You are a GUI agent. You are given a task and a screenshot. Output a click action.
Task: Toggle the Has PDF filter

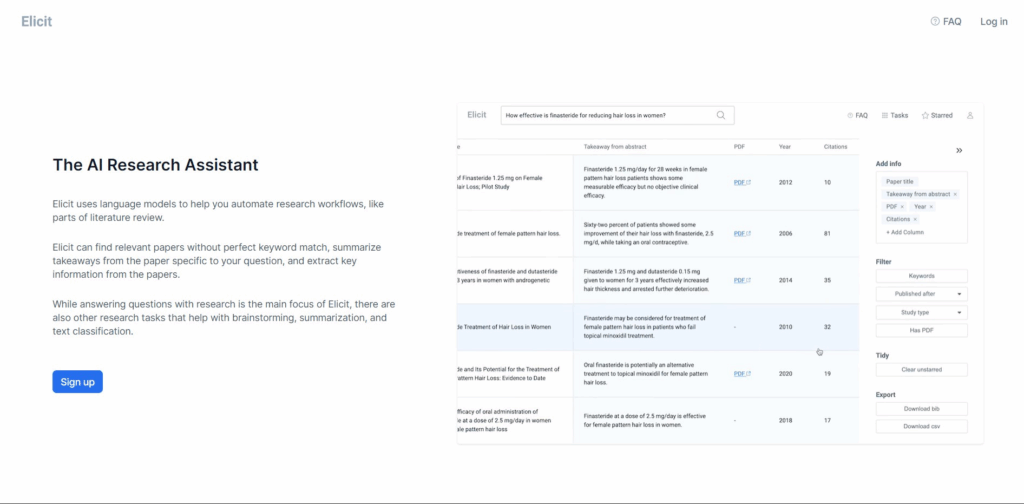[x=921, y=330]
